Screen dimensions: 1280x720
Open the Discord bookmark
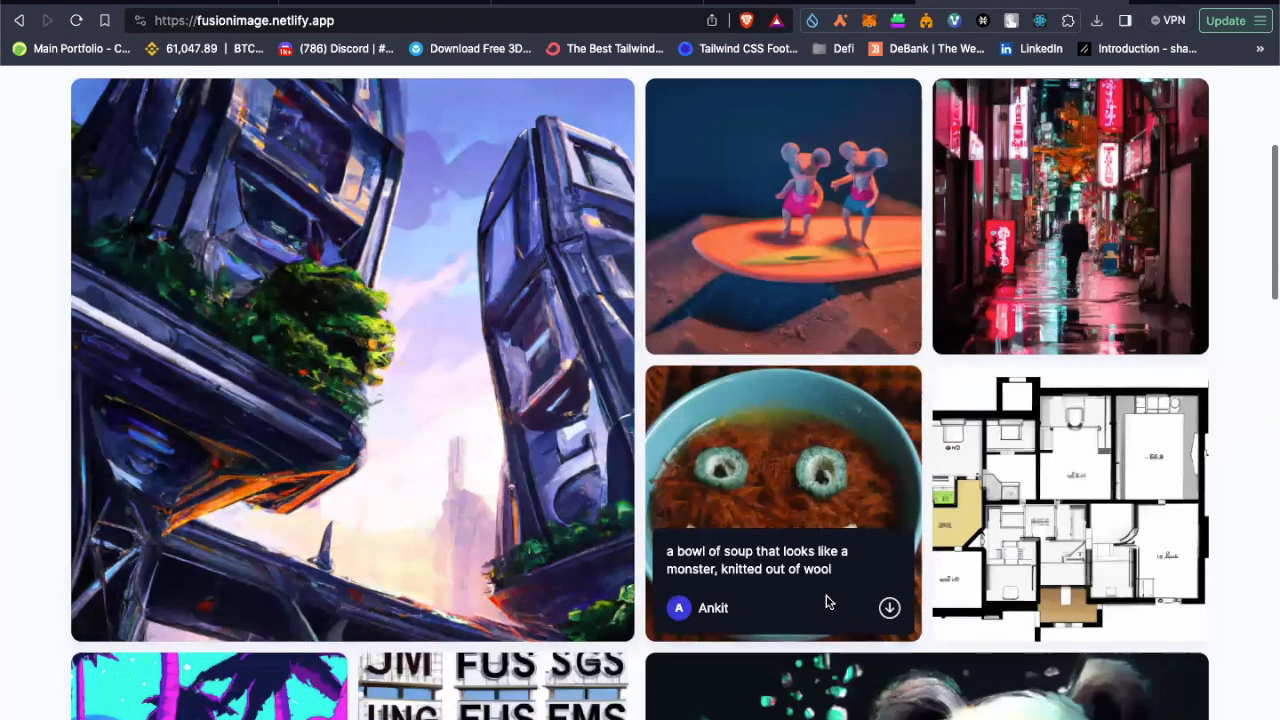coord(336,48)
